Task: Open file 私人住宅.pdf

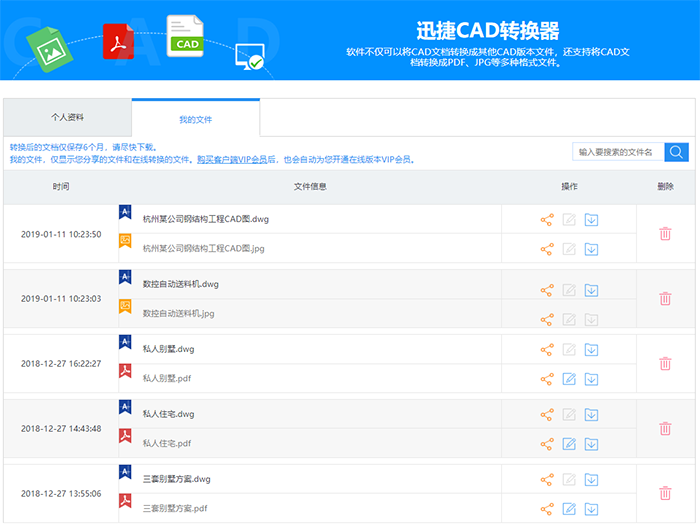Action: [167, 444]
